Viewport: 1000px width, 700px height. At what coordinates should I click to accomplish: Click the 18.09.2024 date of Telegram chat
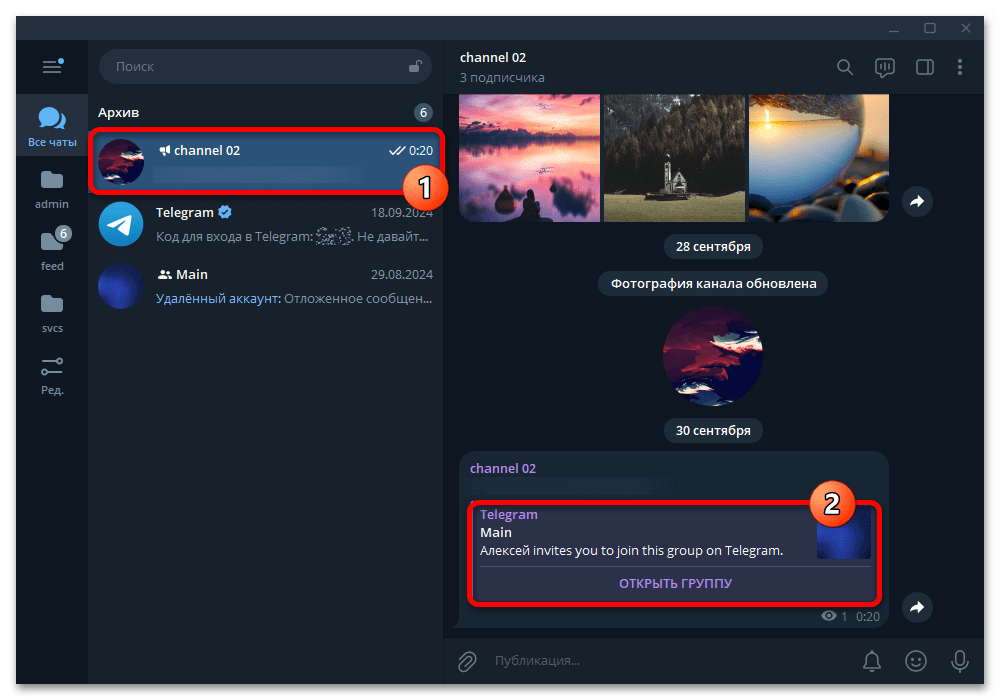click(x=402, y=212)
